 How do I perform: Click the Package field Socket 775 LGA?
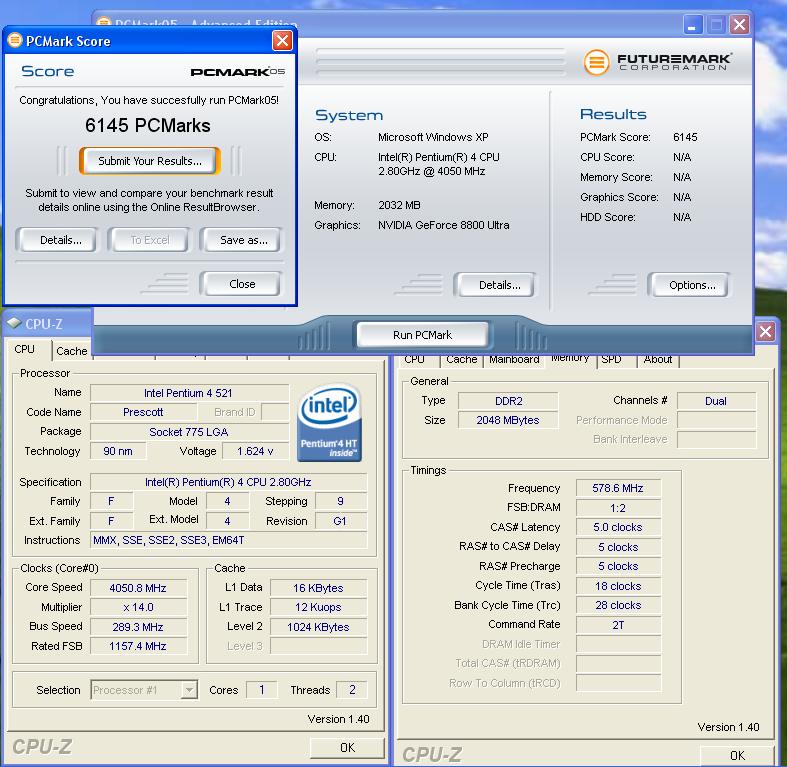point(189,432)
